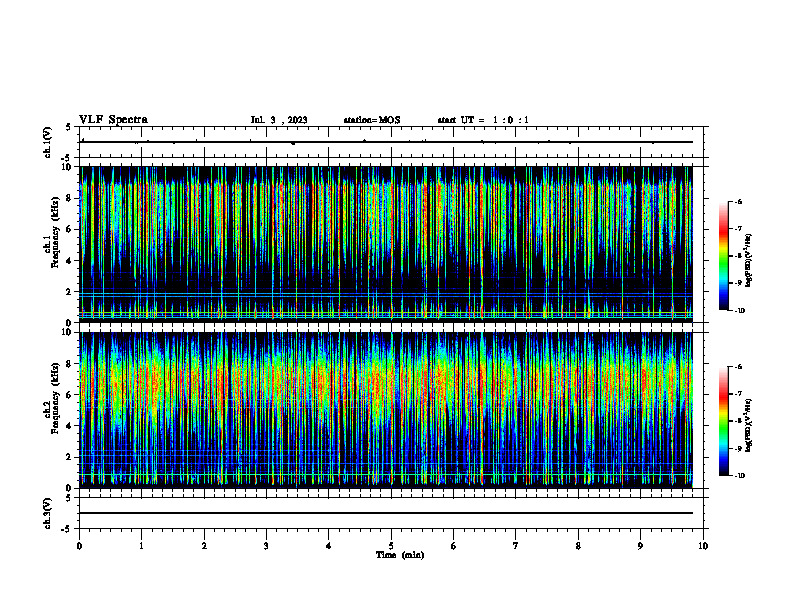Click the "station=MOS" header text
This screenshot has width=792, height=612.
click(x=372, y=120)
